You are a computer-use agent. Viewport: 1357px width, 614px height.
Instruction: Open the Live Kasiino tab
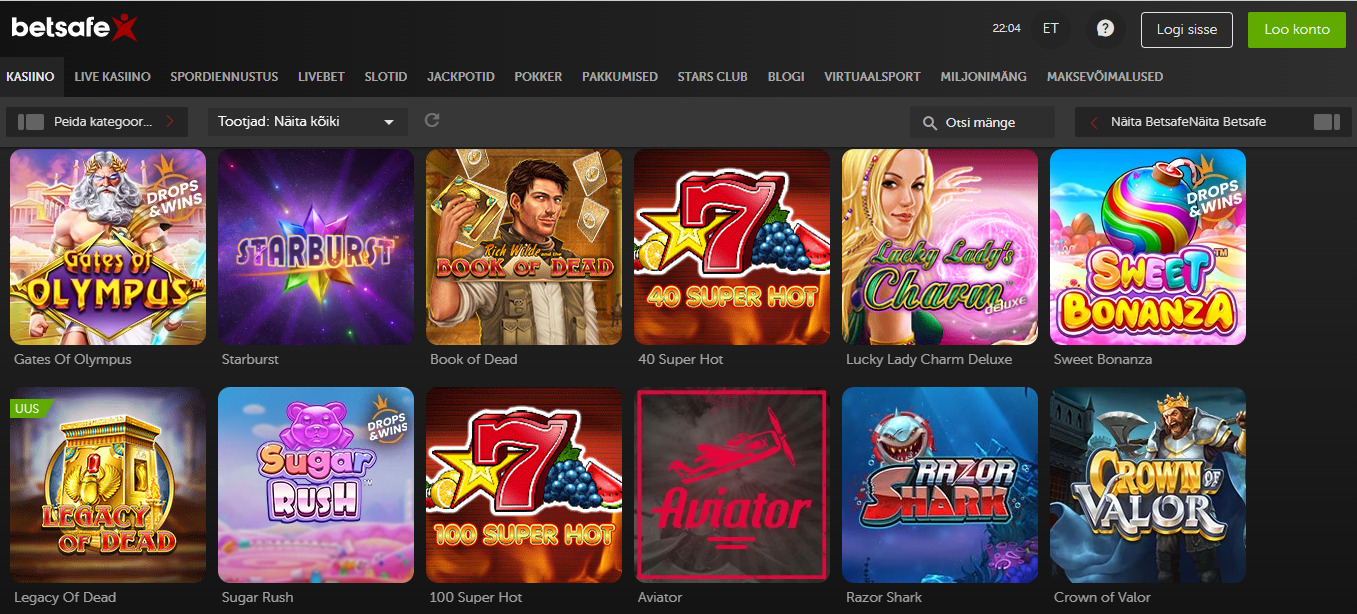pos(112,77)
